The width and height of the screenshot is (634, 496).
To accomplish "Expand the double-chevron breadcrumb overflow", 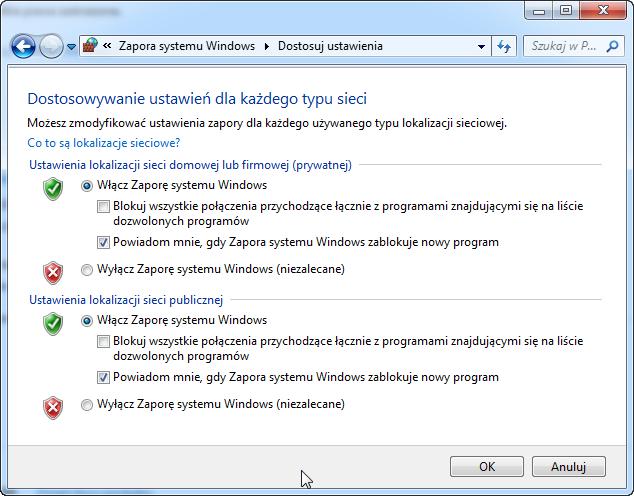I will pos(107,46).
